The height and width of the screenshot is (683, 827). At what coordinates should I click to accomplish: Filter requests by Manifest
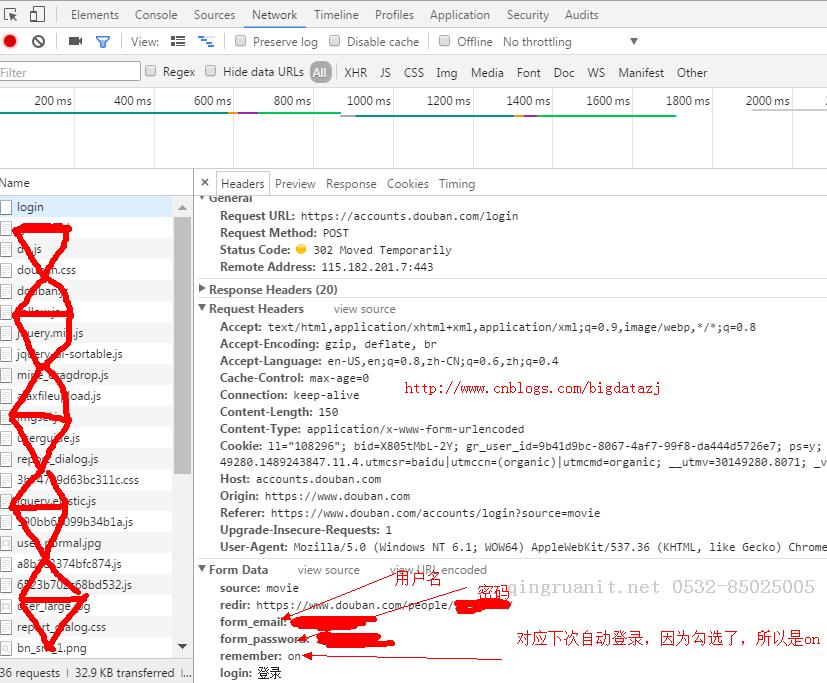641,72
